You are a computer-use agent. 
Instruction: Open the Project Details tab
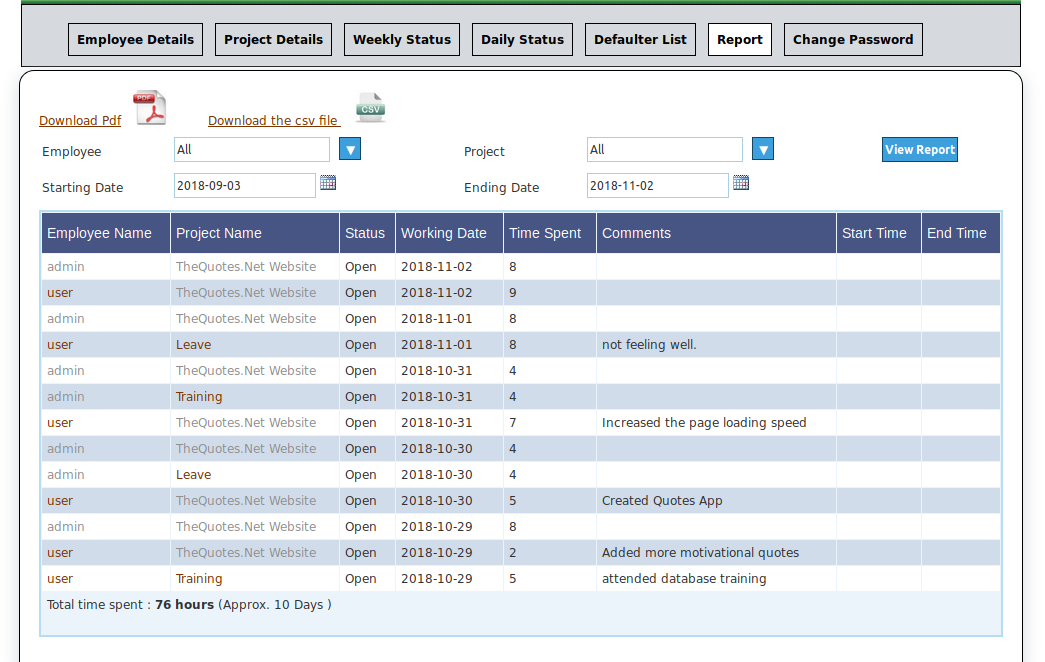(x=273, y=39)
